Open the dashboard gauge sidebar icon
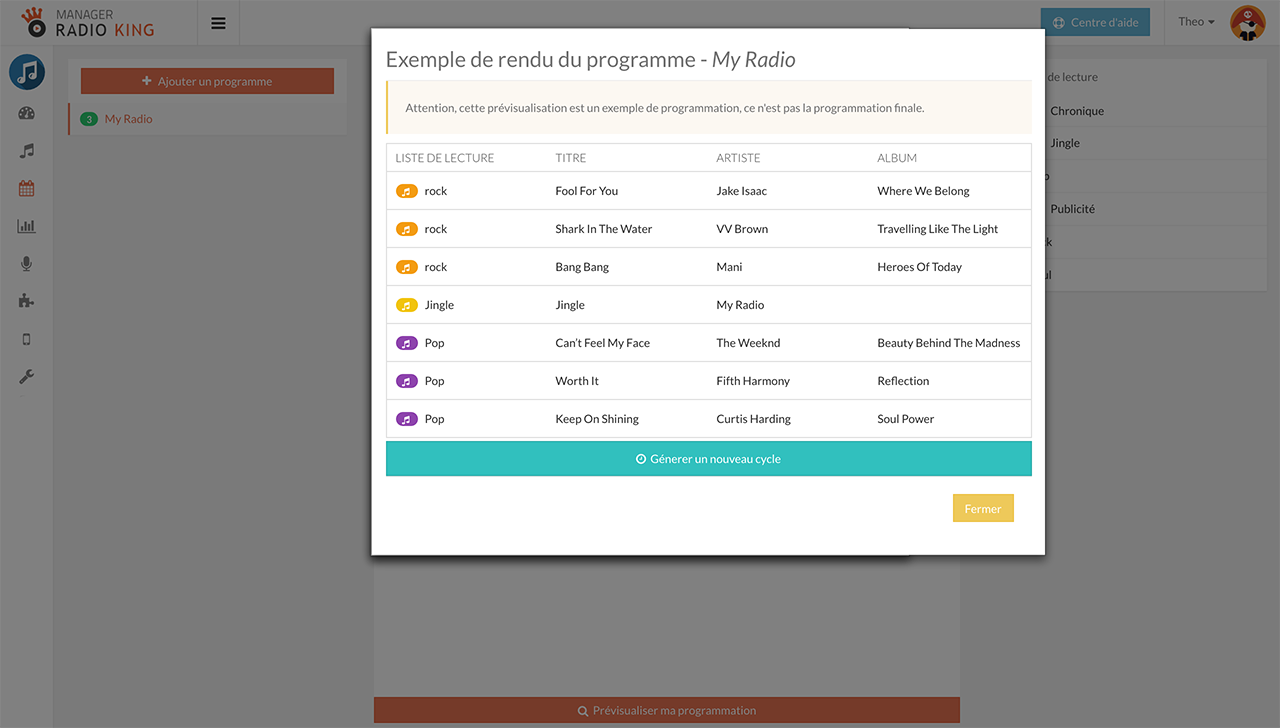1280x728 pixels. pyautogui.click(x=27, y=113)
